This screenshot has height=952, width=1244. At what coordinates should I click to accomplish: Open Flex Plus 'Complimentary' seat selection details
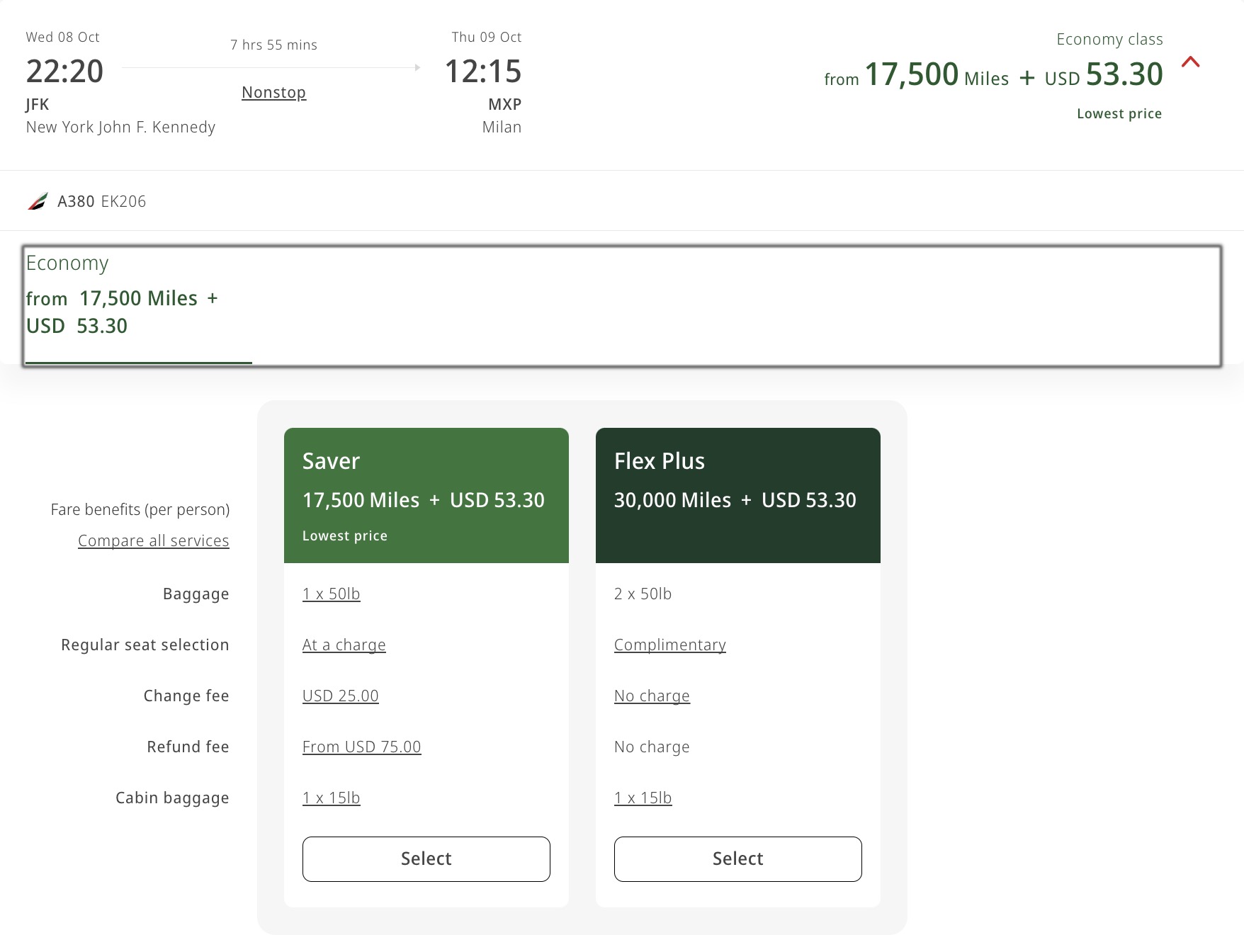(x=669, y=645)
